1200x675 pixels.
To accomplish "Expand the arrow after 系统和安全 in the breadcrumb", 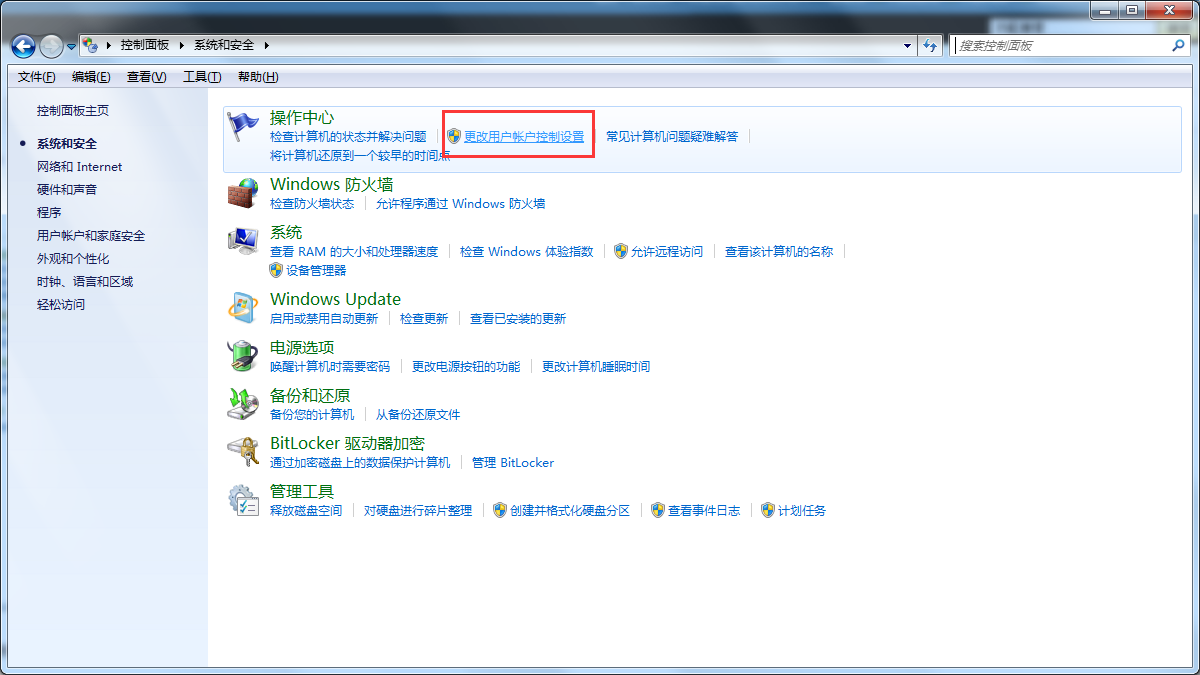I will 268,45.
